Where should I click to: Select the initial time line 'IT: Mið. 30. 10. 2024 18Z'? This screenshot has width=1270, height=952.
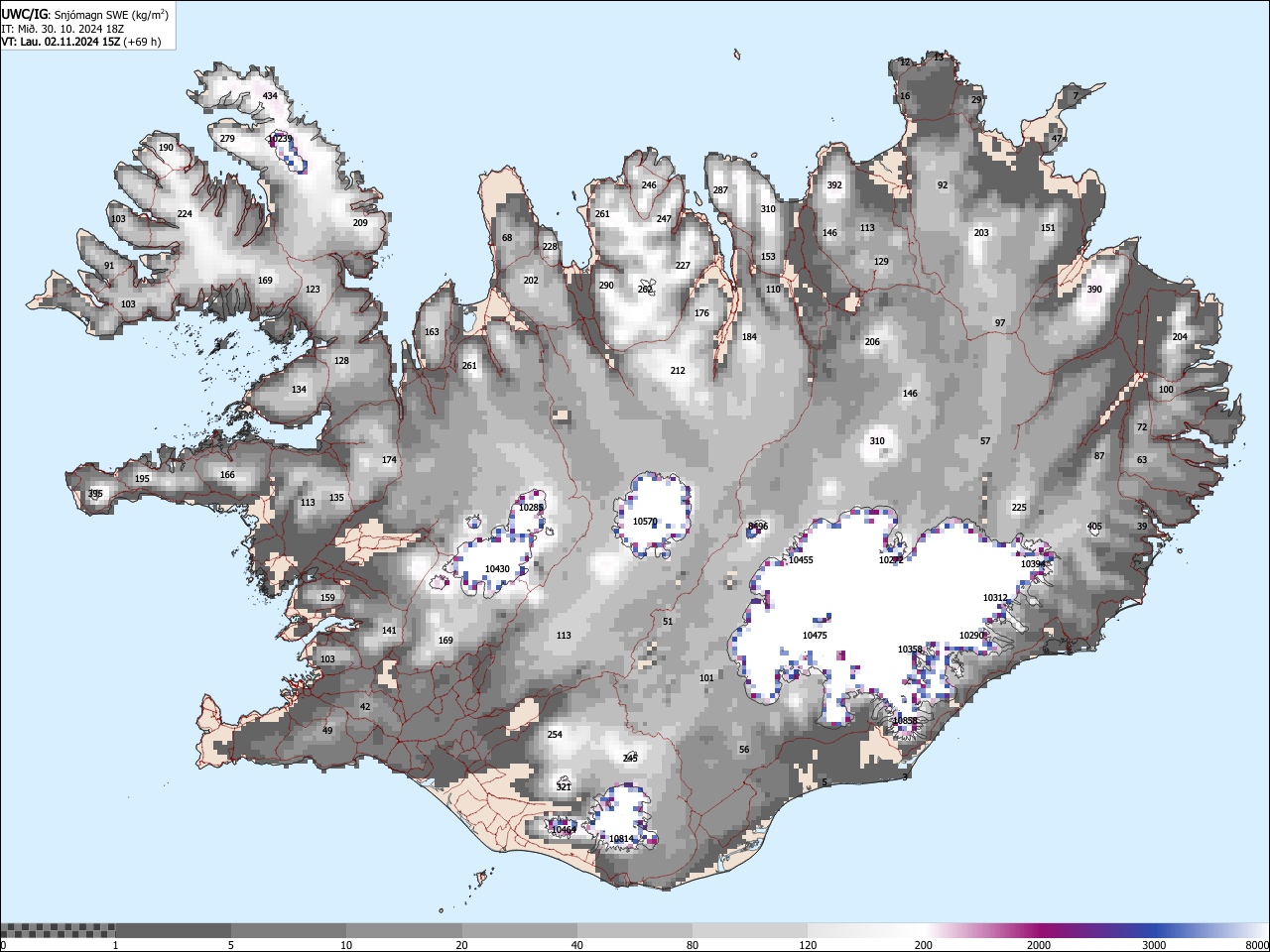[62, 29]
